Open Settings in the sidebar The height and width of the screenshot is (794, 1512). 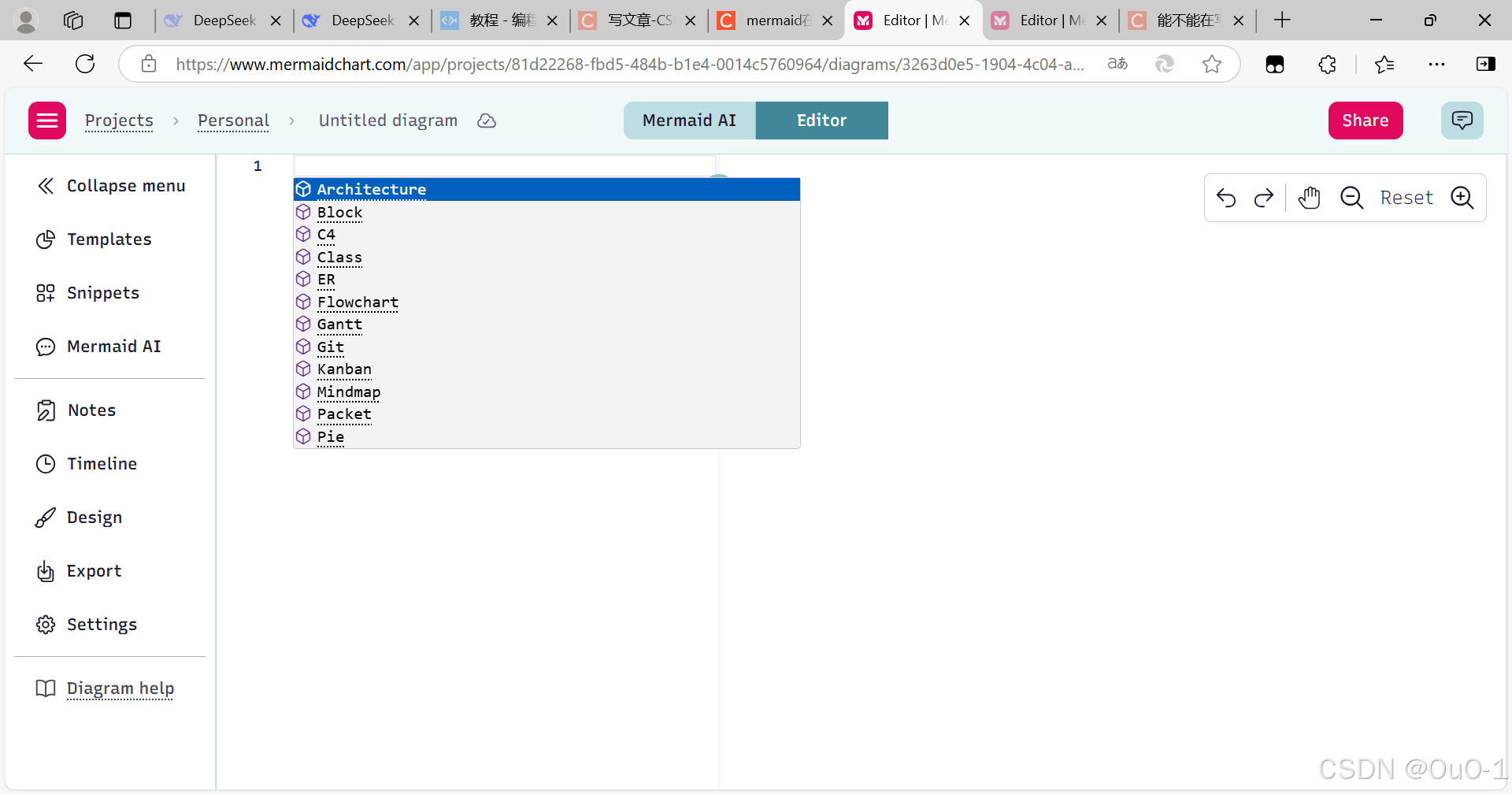(x=87, y=625)
